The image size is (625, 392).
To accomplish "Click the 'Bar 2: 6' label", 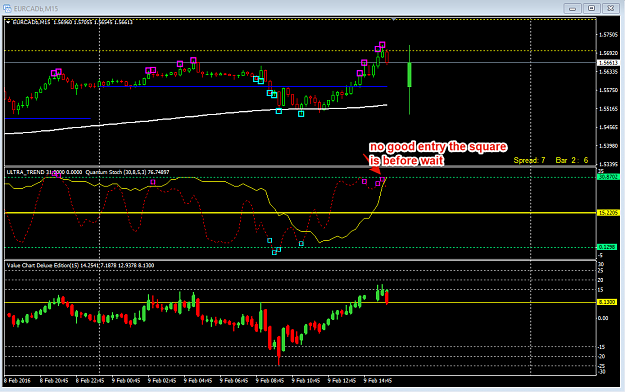I will (x=572, y=160).
